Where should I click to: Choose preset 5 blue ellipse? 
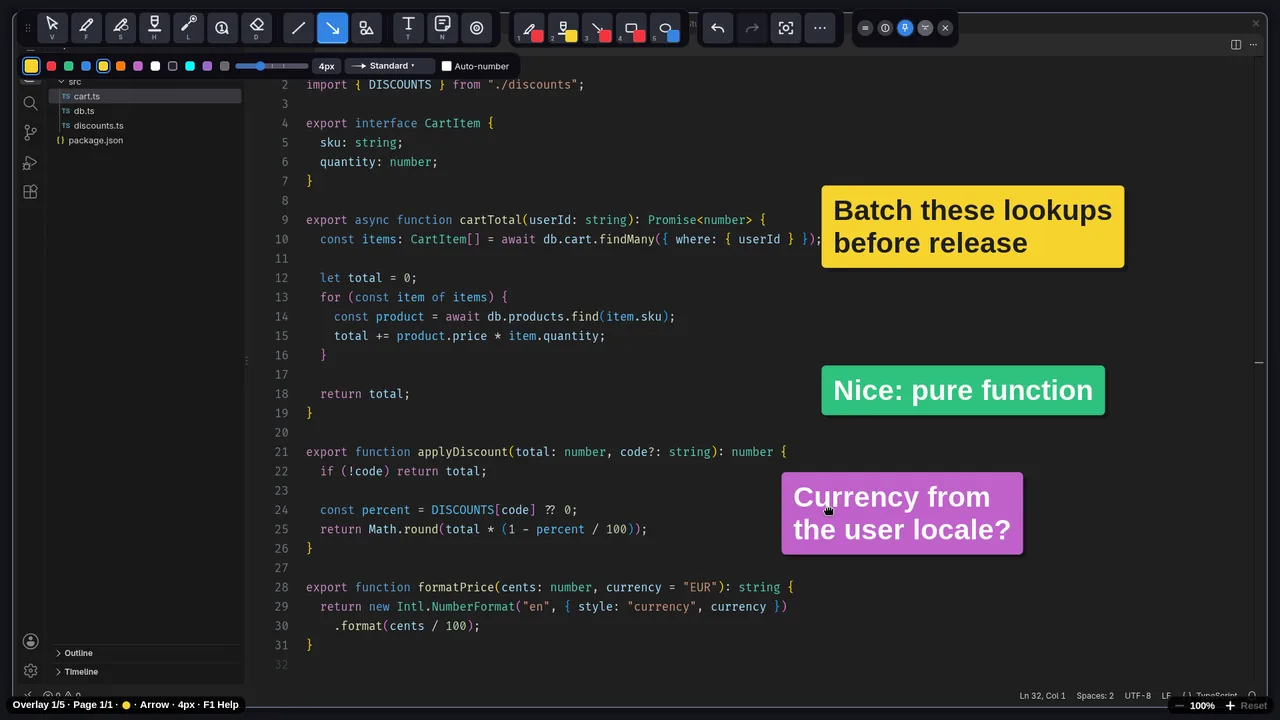(666, 28)
